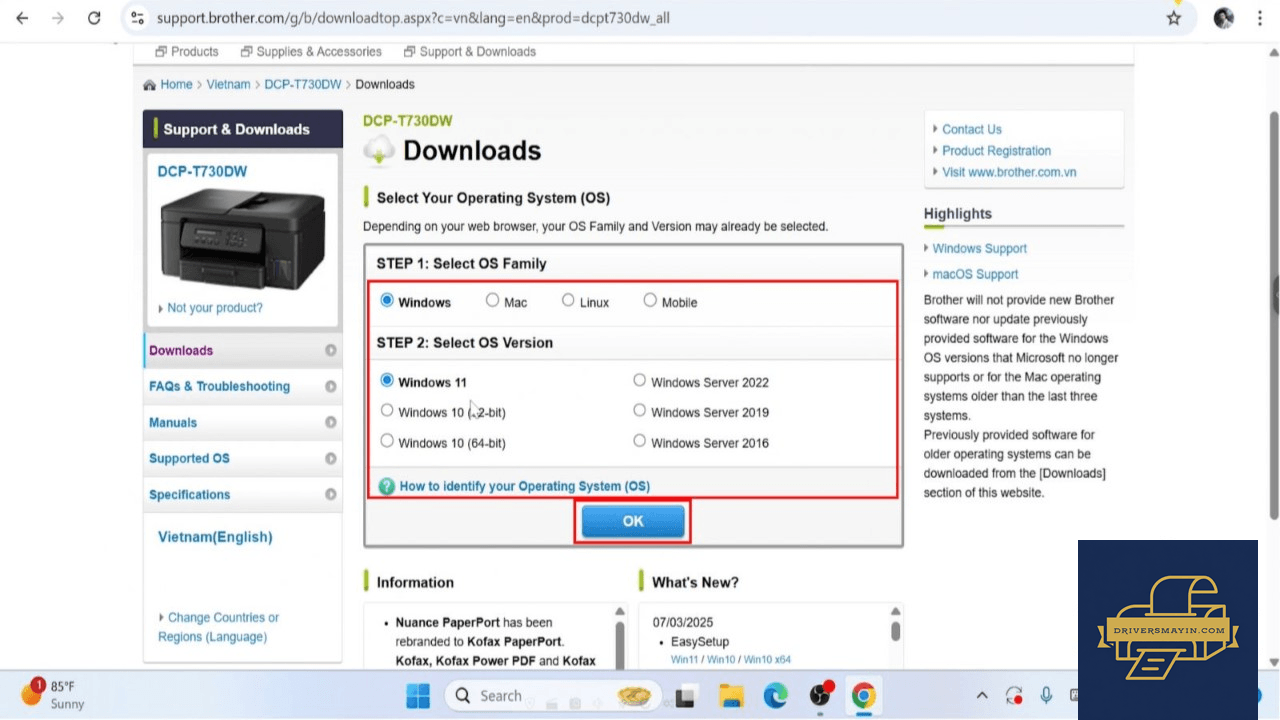Click the Win11 link under EasySetup

(685, 660)
